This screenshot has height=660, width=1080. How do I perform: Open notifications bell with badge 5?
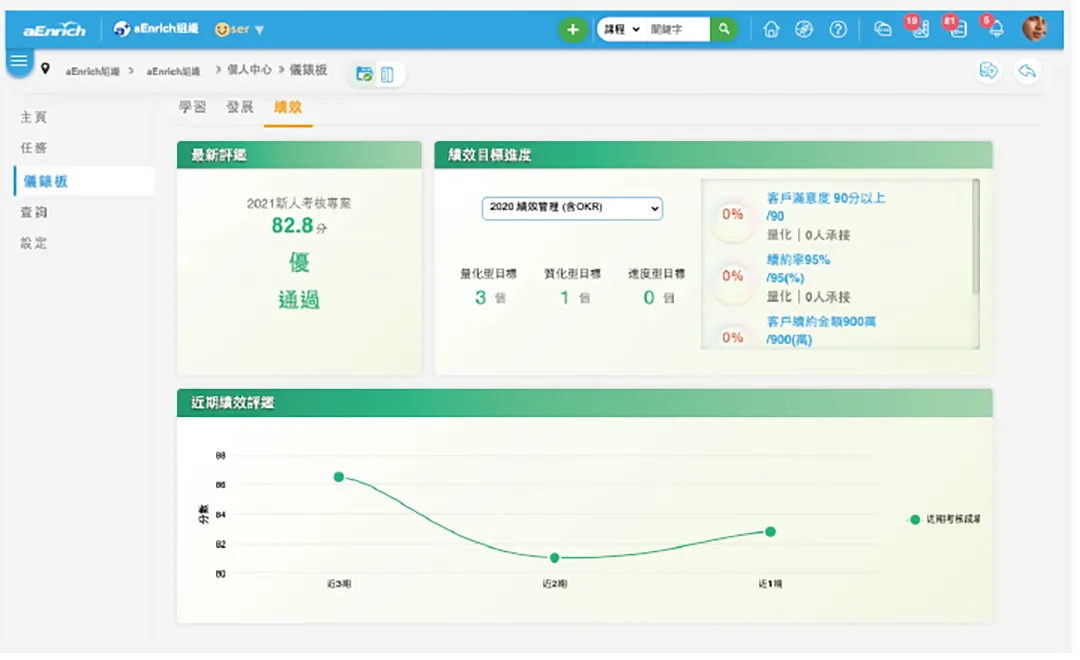coord(995,29)
